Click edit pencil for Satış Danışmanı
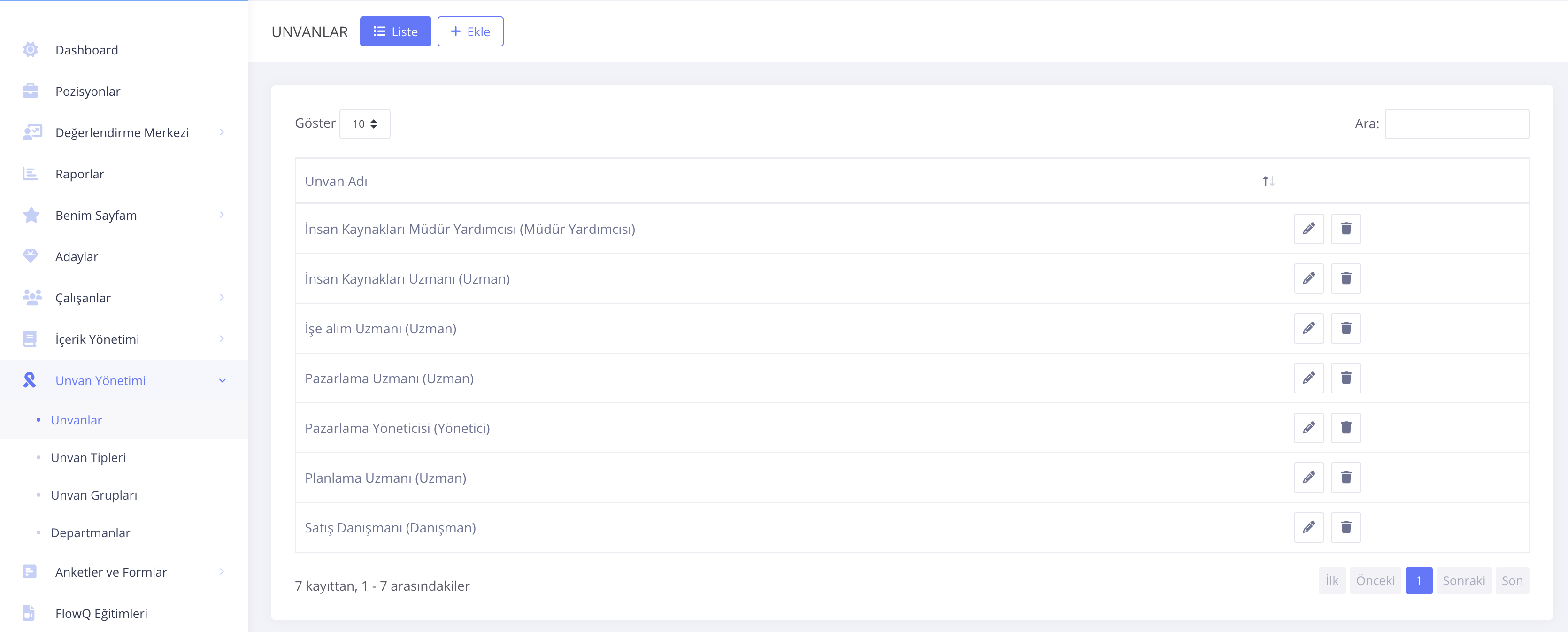 [x=1308, y=527]
